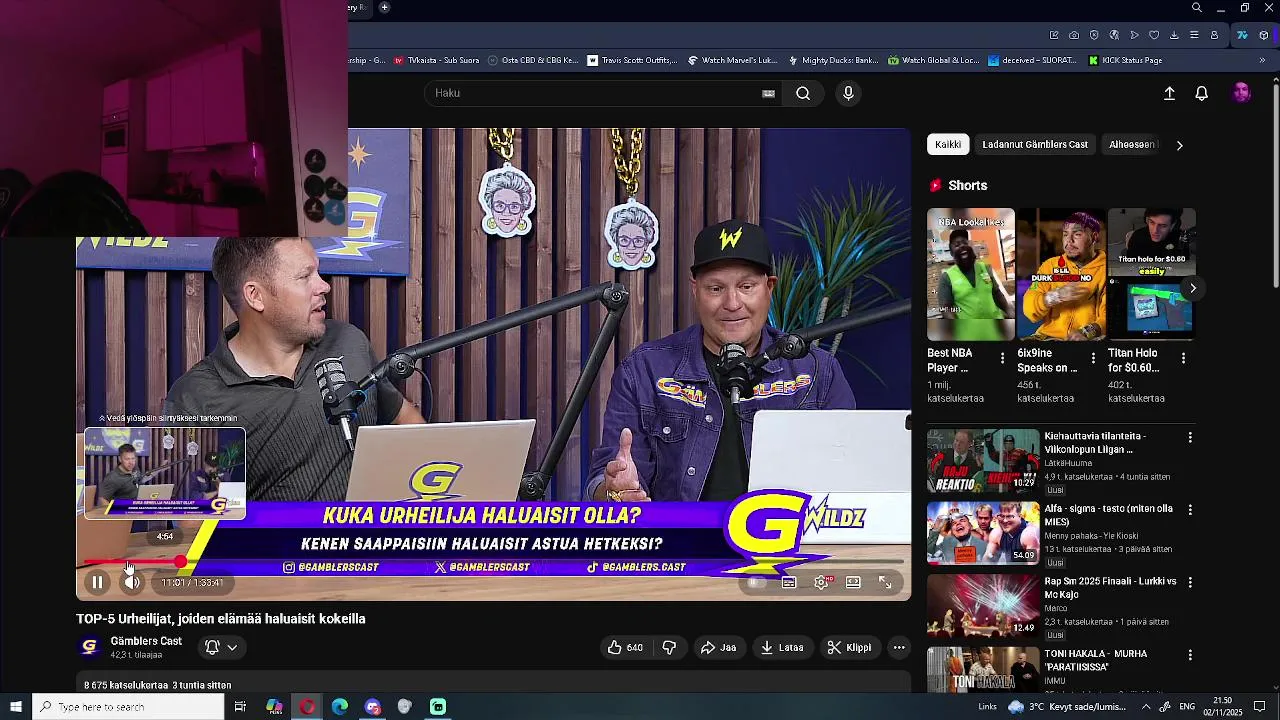Focus the Haku search field

595,93
